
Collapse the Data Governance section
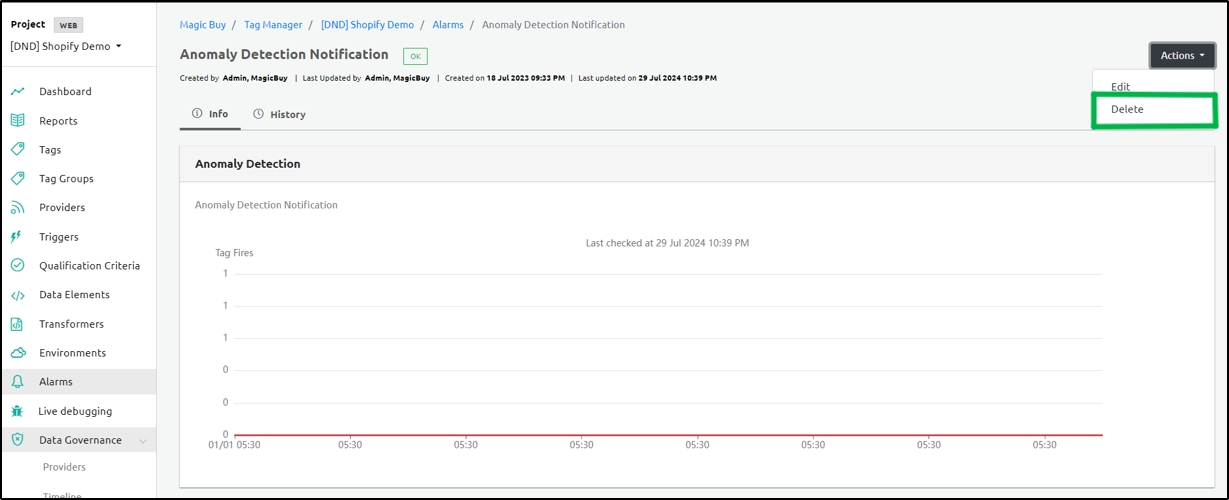tap(143, 441)
